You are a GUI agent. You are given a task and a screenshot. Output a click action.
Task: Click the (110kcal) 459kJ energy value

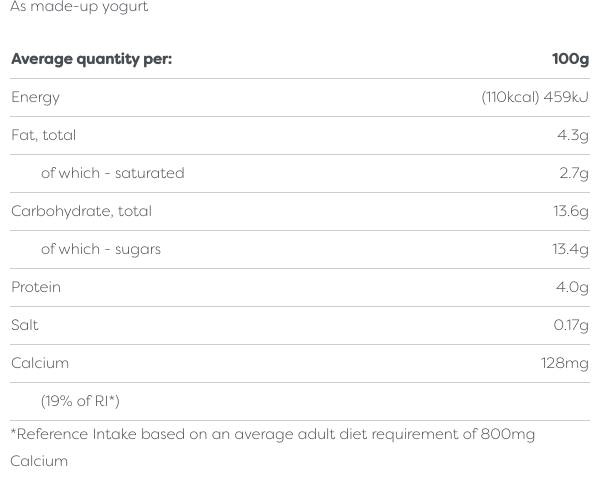[x=535, y=97]
